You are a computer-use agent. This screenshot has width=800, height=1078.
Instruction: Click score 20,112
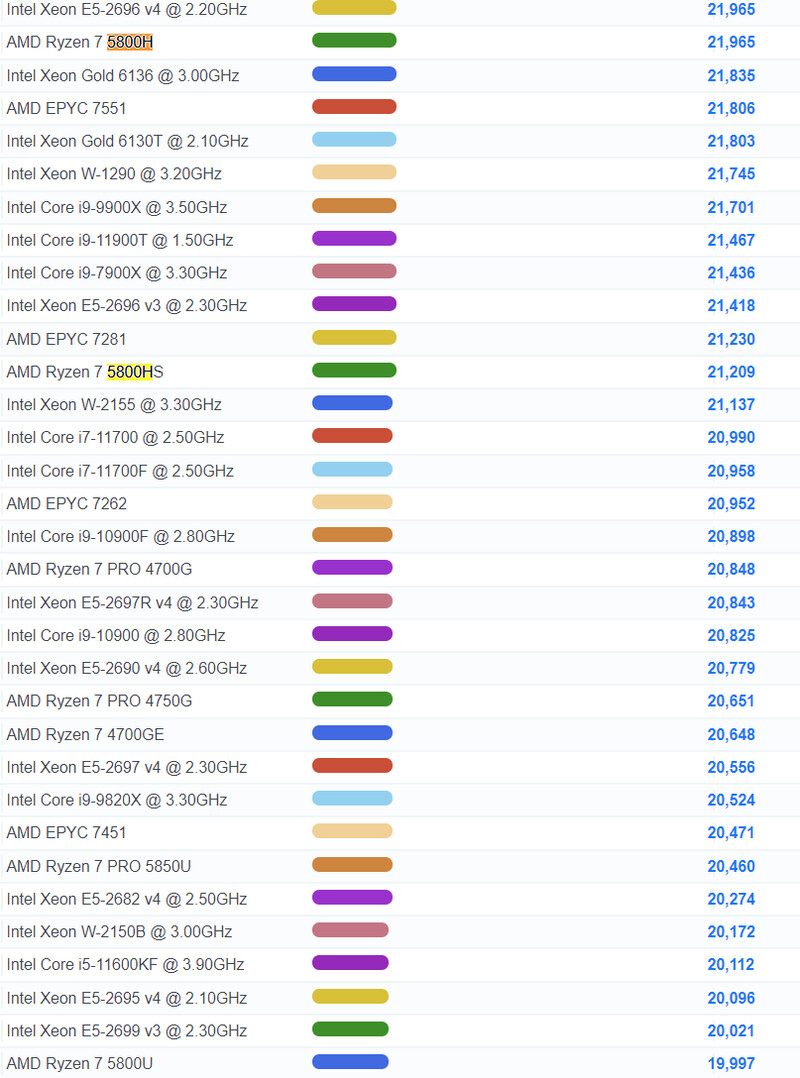(731, 965)
